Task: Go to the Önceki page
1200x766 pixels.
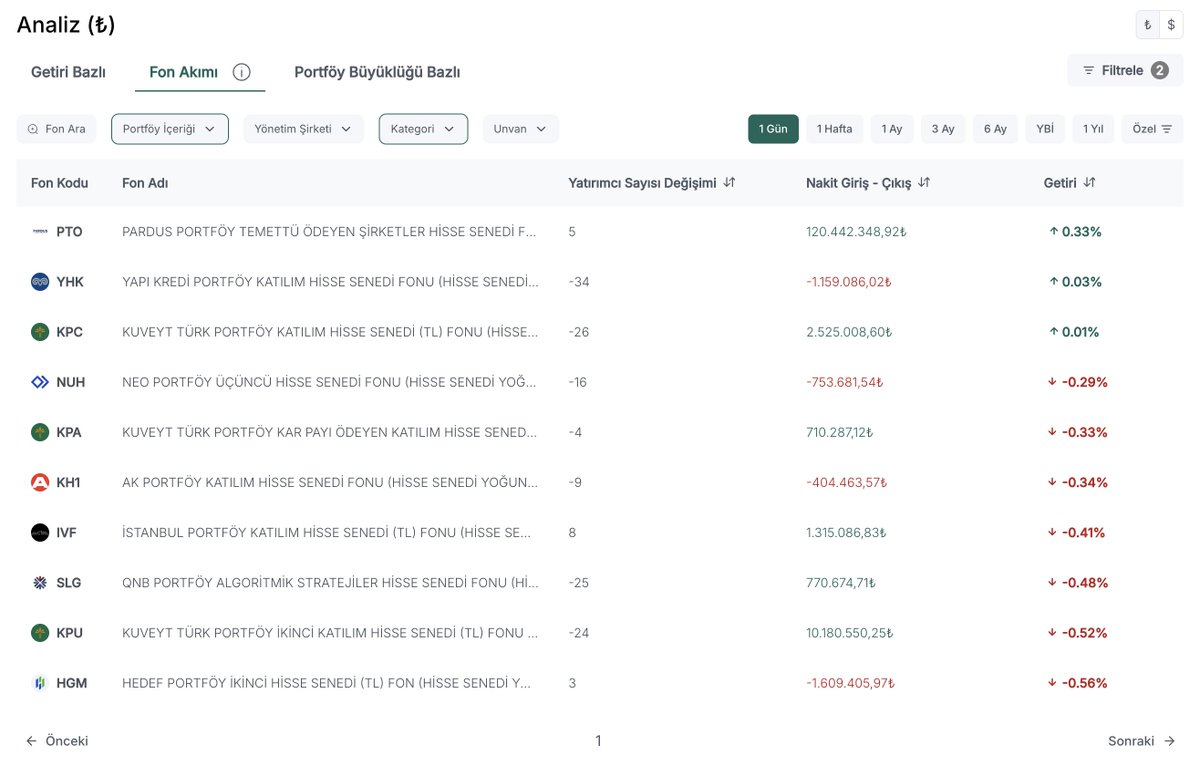Action: (x=57, y=741)
